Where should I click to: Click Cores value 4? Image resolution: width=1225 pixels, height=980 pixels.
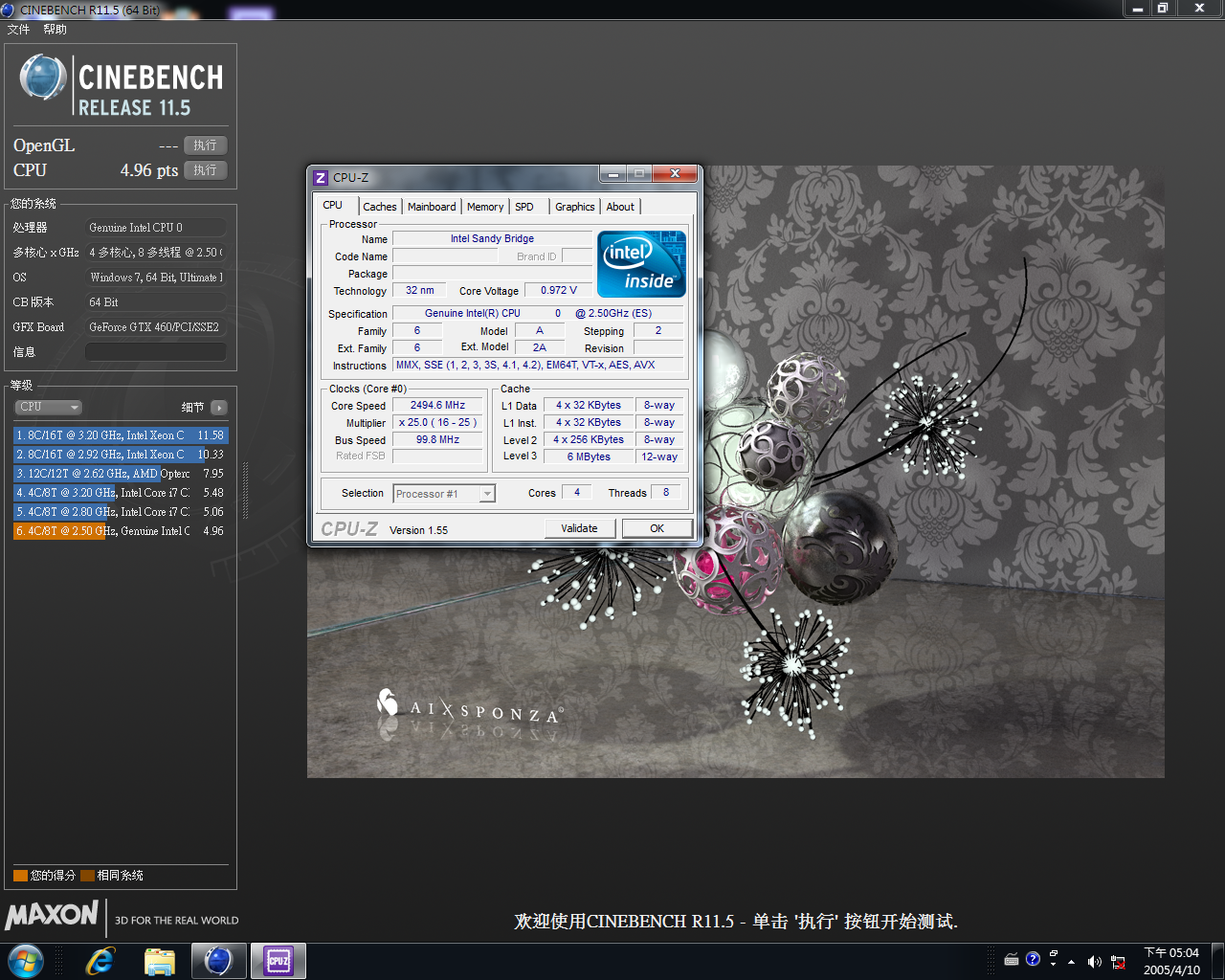pos(576,493)
